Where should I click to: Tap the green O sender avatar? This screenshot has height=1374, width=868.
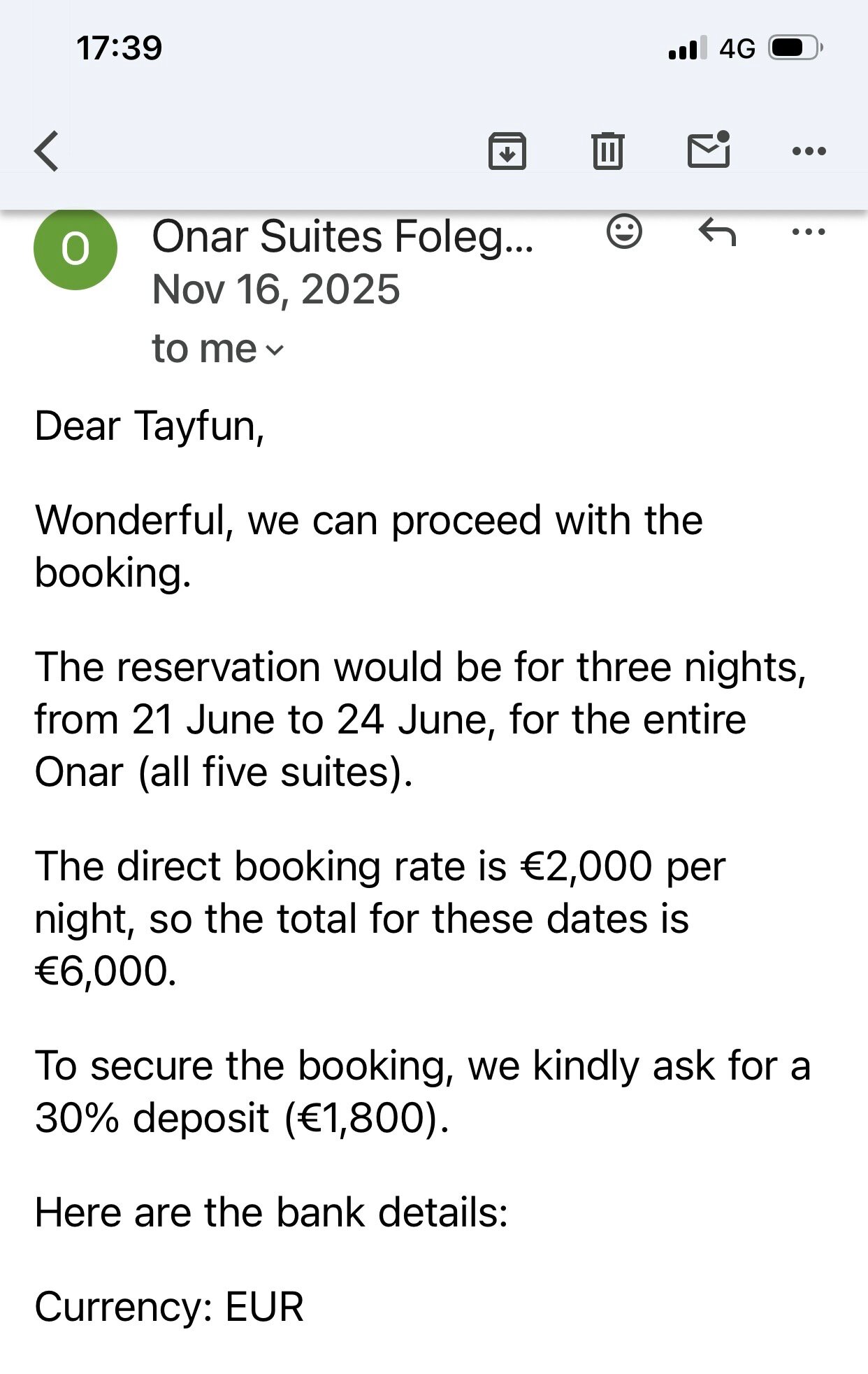75,248
